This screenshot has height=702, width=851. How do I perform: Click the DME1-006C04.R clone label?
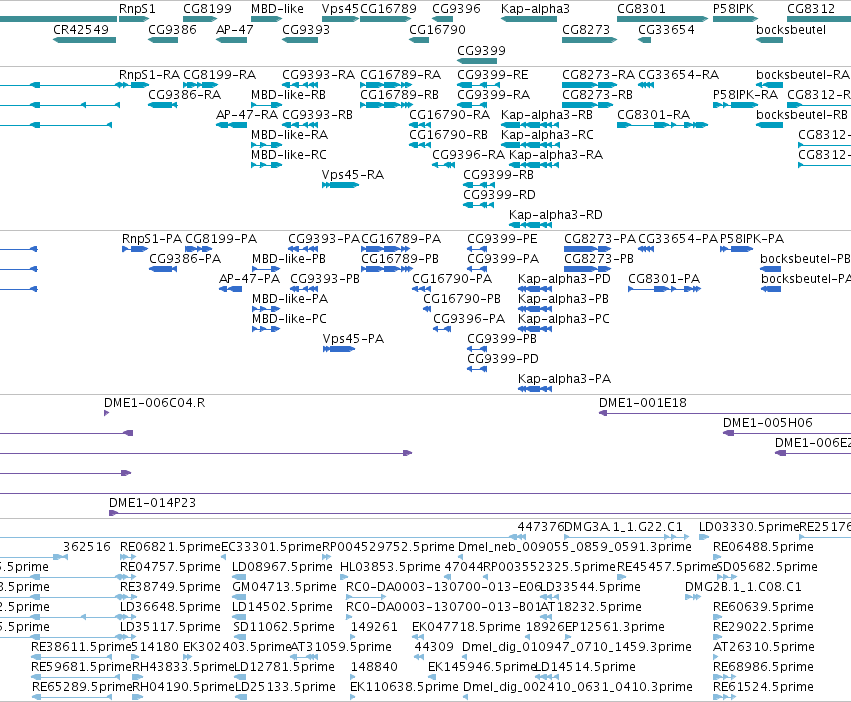(x=154, y=403)
